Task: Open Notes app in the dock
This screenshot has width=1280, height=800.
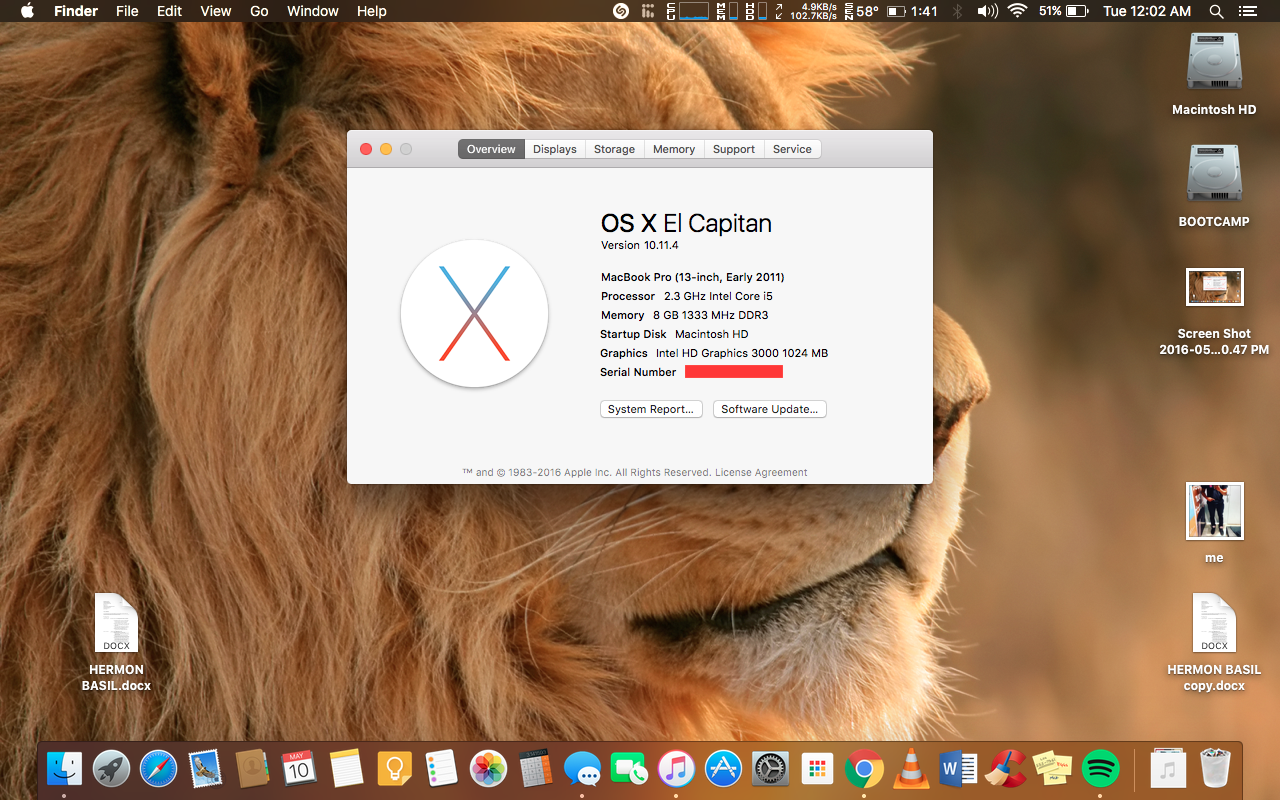Action: click(346, 768)
